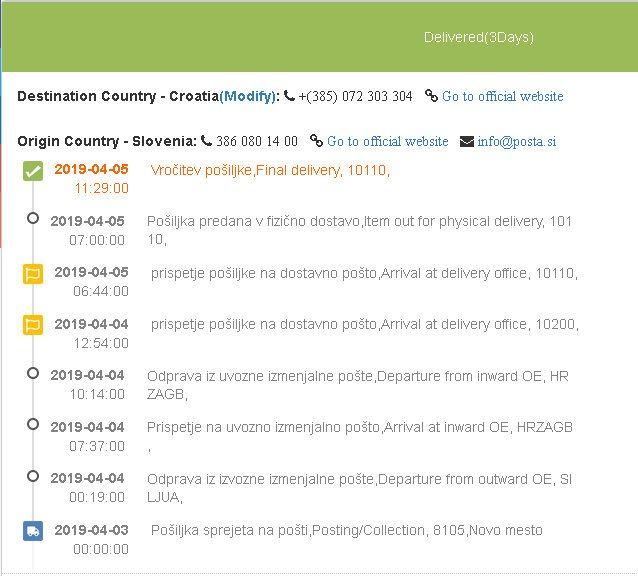Click the Slovenia phone icon
The image size is (638, 576).
point(206,142)
